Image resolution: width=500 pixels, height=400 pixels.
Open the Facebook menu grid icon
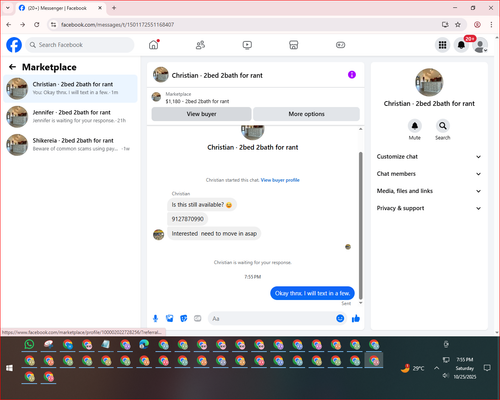[442, 45]
